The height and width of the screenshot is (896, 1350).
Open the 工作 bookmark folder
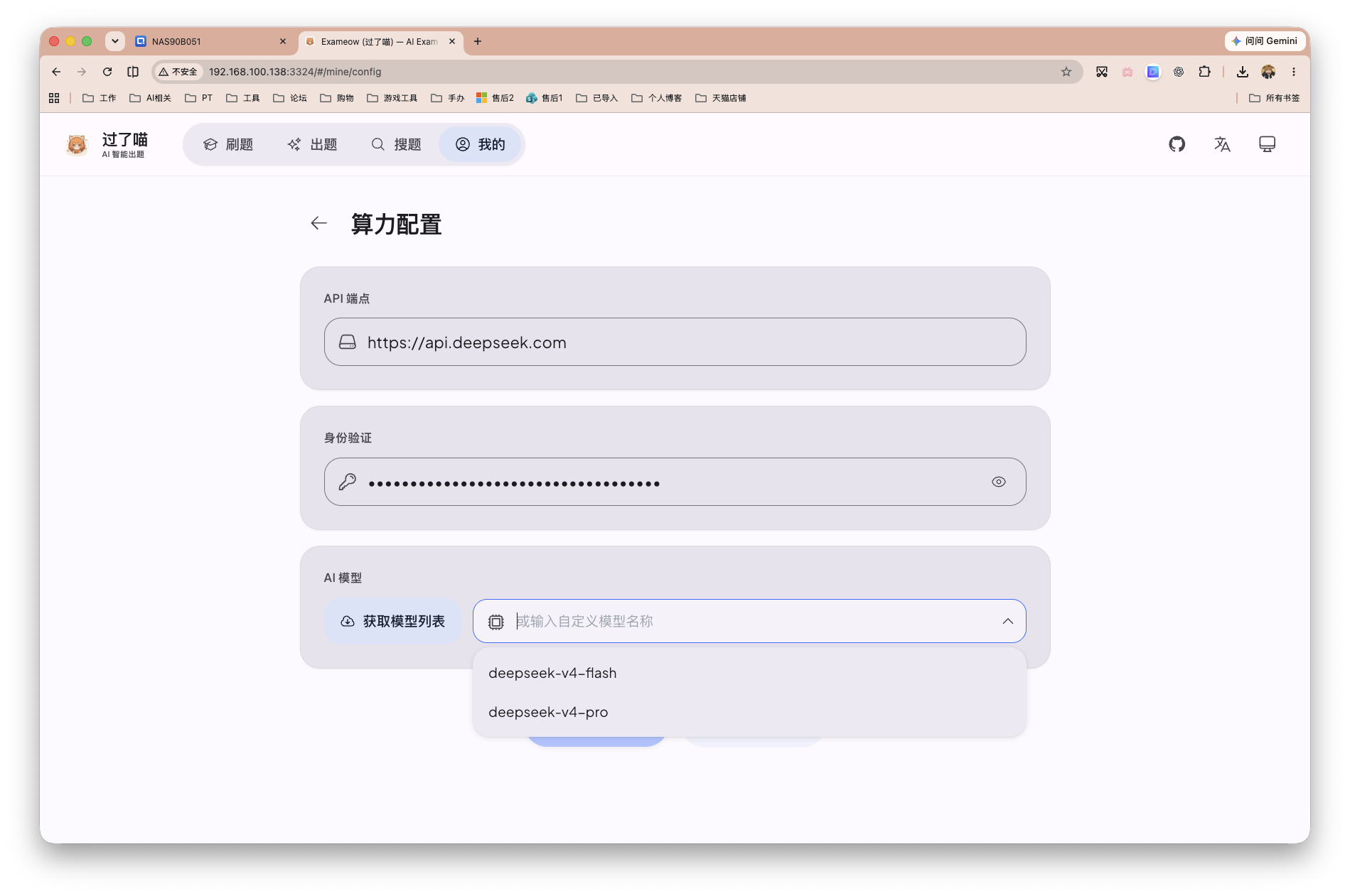[100, 98]
